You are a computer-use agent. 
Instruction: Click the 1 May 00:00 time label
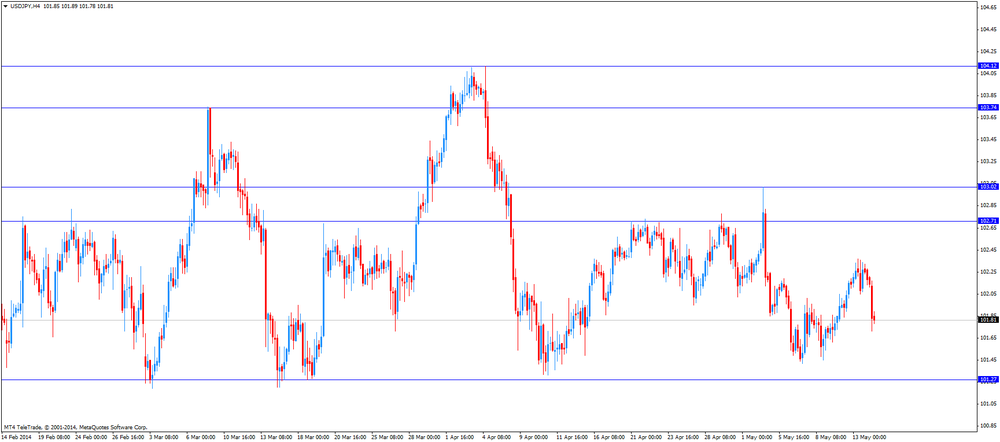(x=758, y=438)
